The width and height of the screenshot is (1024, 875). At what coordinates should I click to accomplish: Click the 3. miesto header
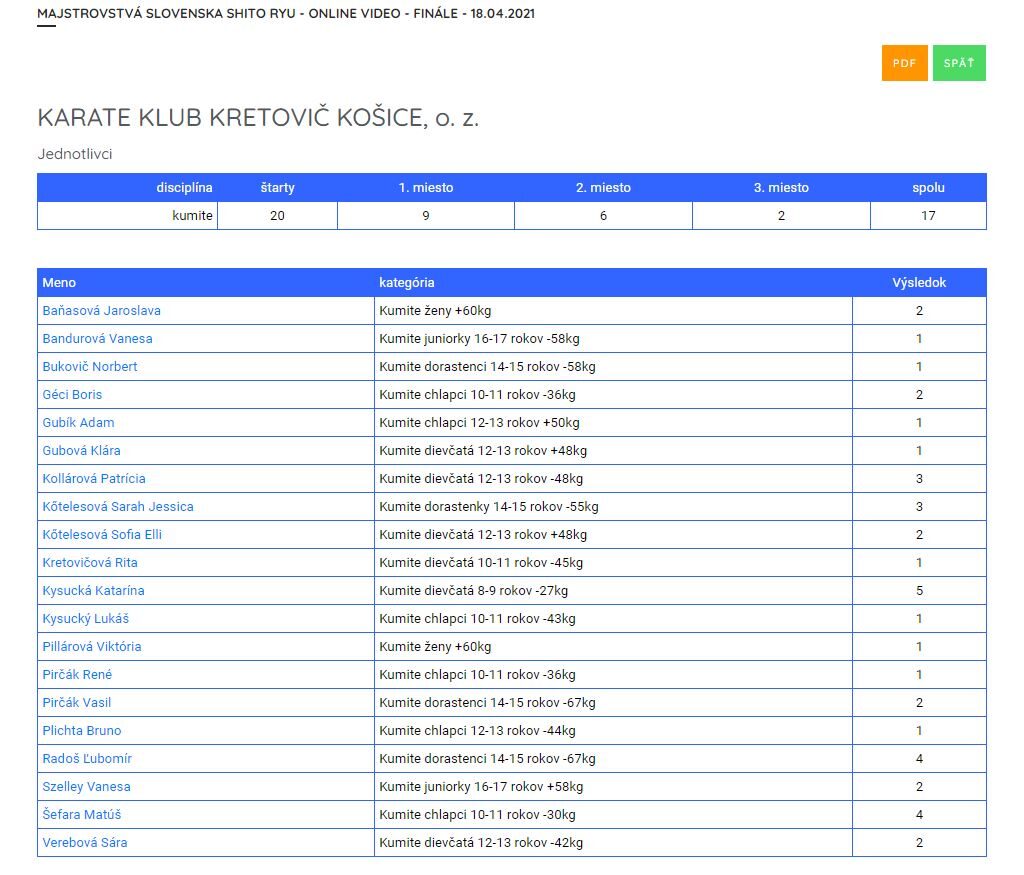coord(781,187)
